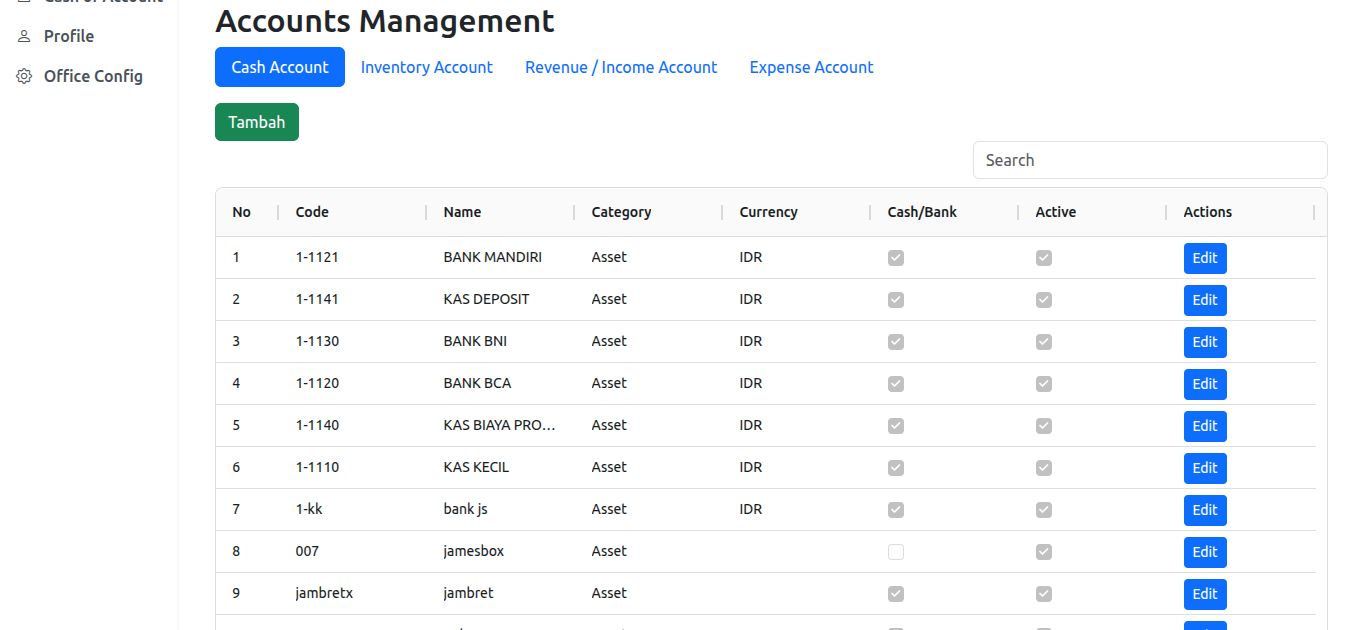The height and width of the screenshot is (630, 1364).
Task: Edit the KAS DEPOSIT account
Action: 1205,300
